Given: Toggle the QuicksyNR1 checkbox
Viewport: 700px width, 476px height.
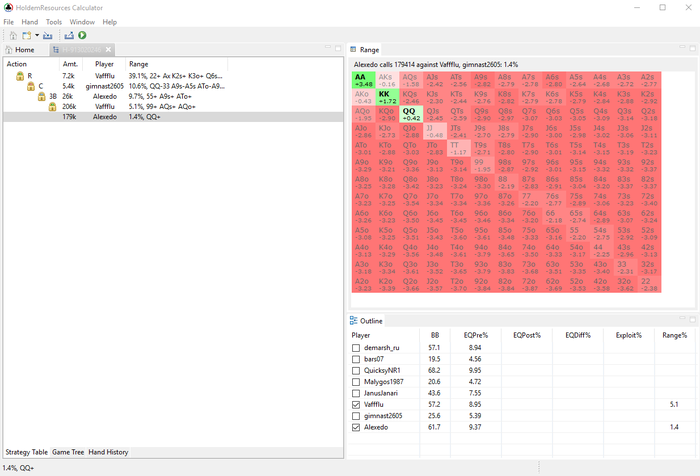Looking at the screenshot, I should [356, 371].
